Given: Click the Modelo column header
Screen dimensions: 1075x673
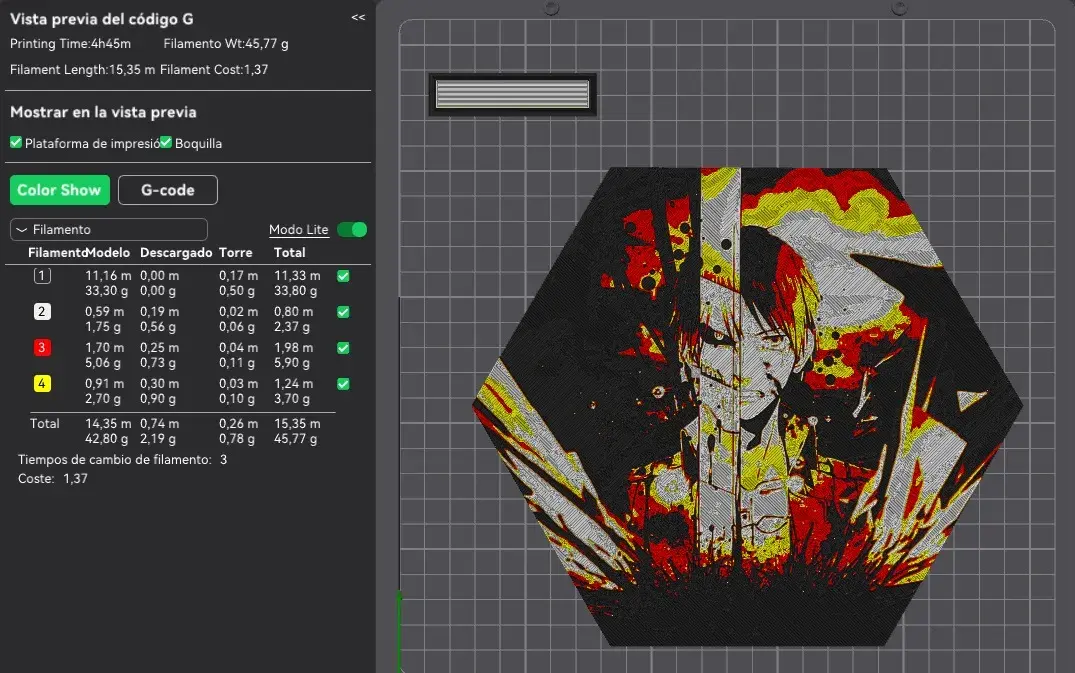Looking at the screenshot, I should pyautogui.click(x=108, y=252).
